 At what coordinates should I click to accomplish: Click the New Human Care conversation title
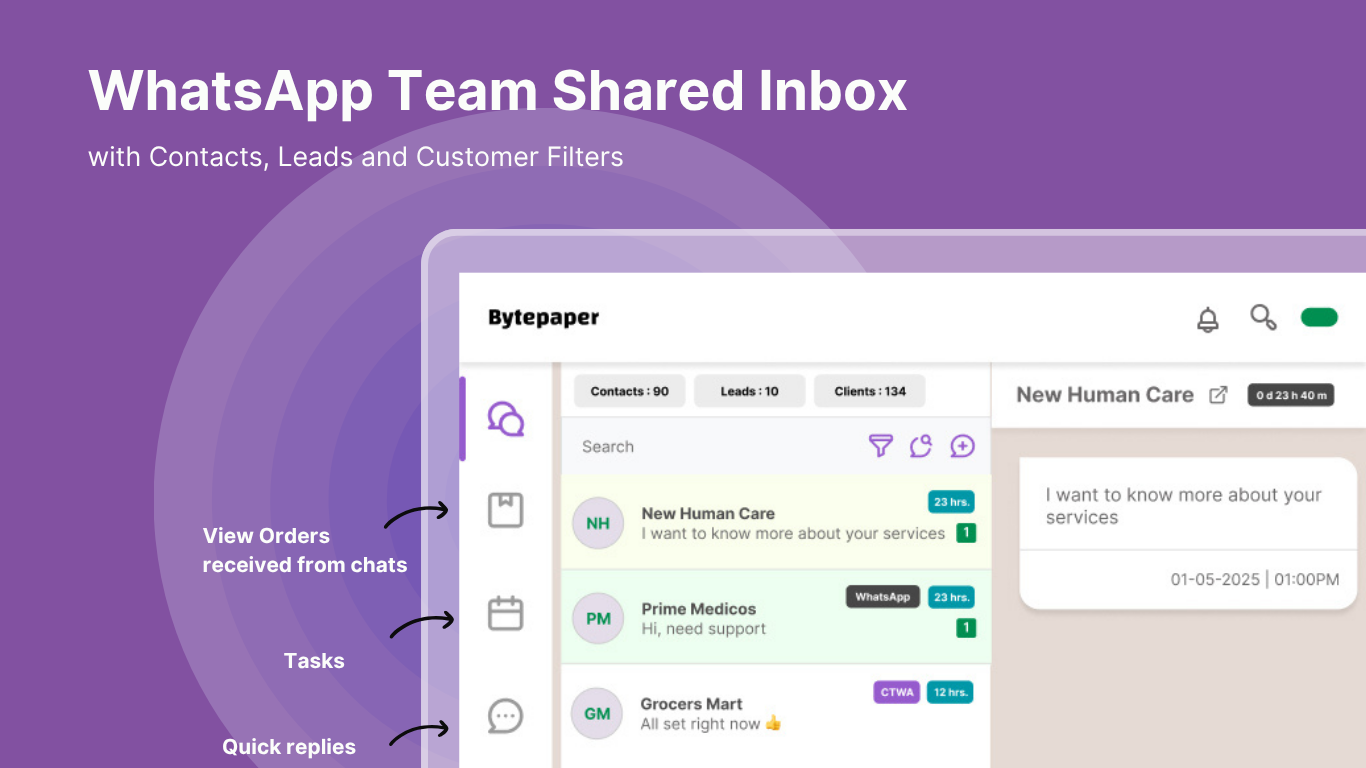(1105, 395)
